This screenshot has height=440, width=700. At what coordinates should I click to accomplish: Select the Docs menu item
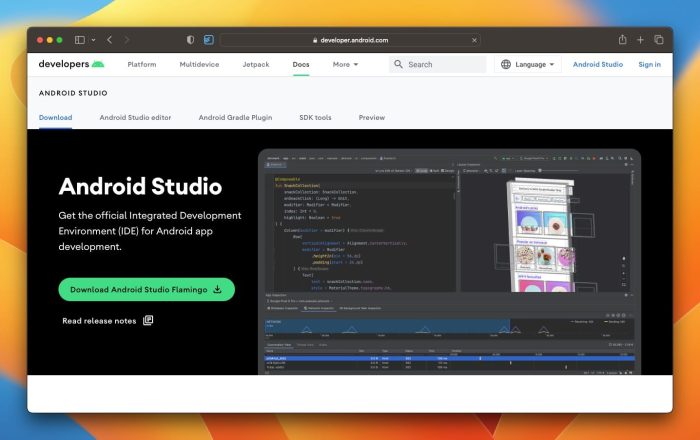point(301,65)
